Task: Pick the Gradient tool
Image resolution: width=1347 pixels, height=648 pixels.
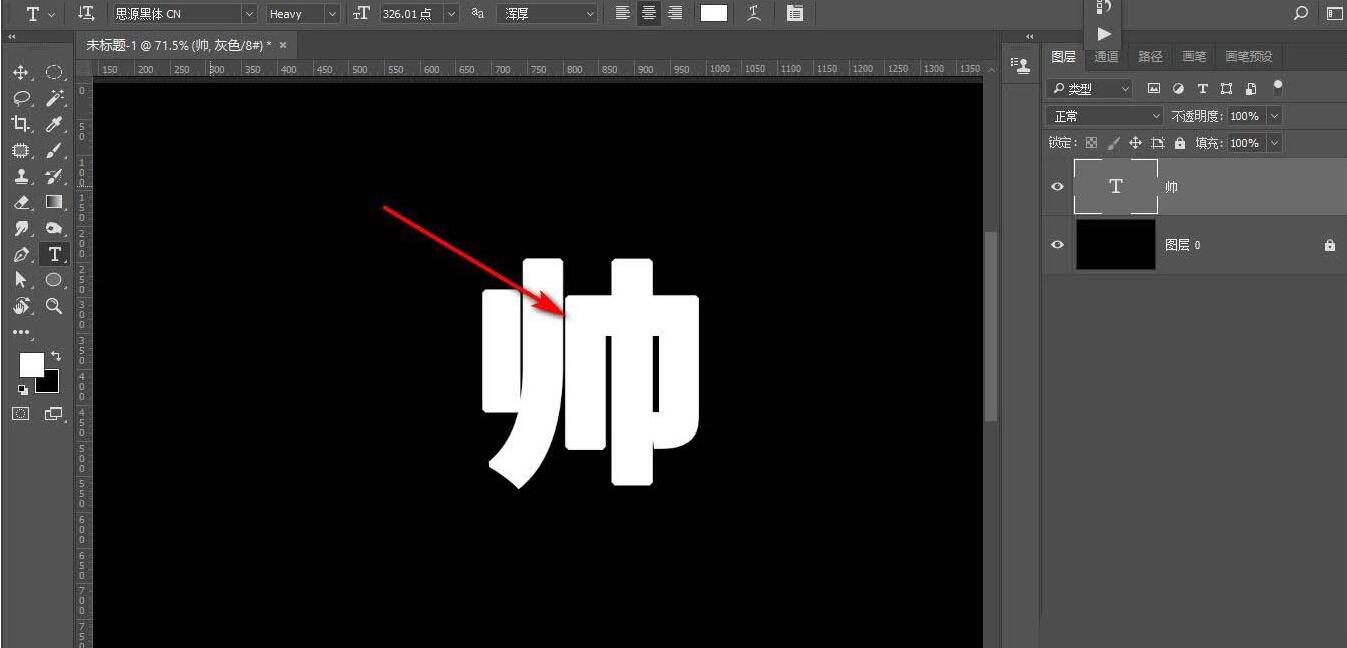Action: (54, 202)
